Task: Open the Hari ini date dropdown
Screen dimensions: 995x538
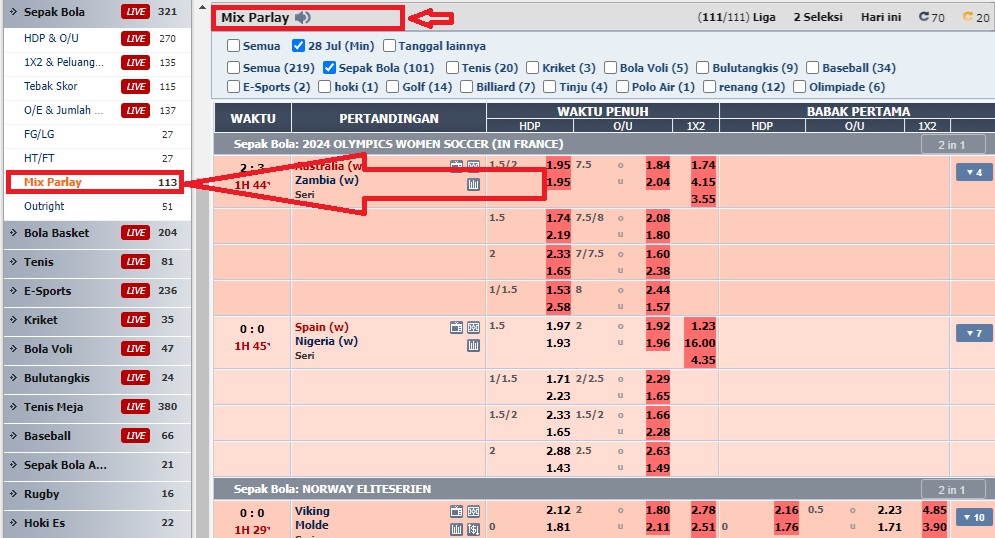Action: point(881,17)
